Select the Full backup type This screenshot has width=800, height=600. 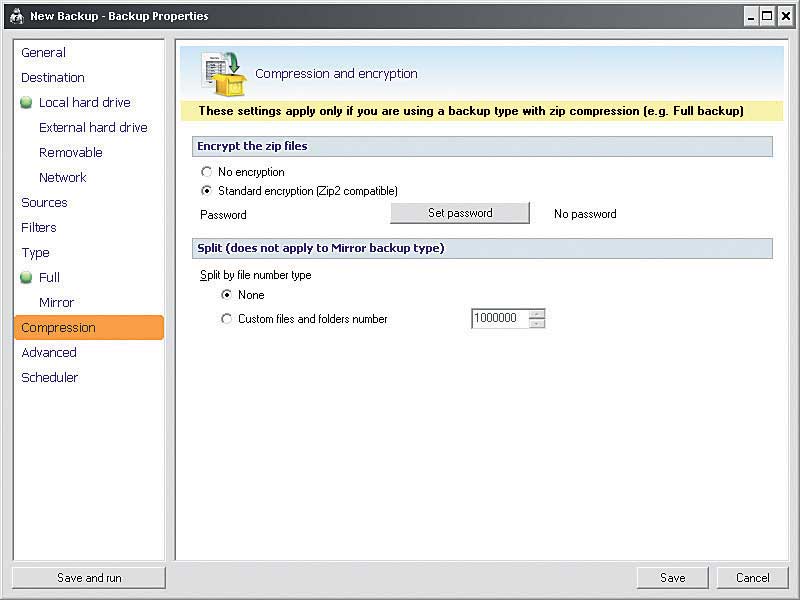(49, 278)
